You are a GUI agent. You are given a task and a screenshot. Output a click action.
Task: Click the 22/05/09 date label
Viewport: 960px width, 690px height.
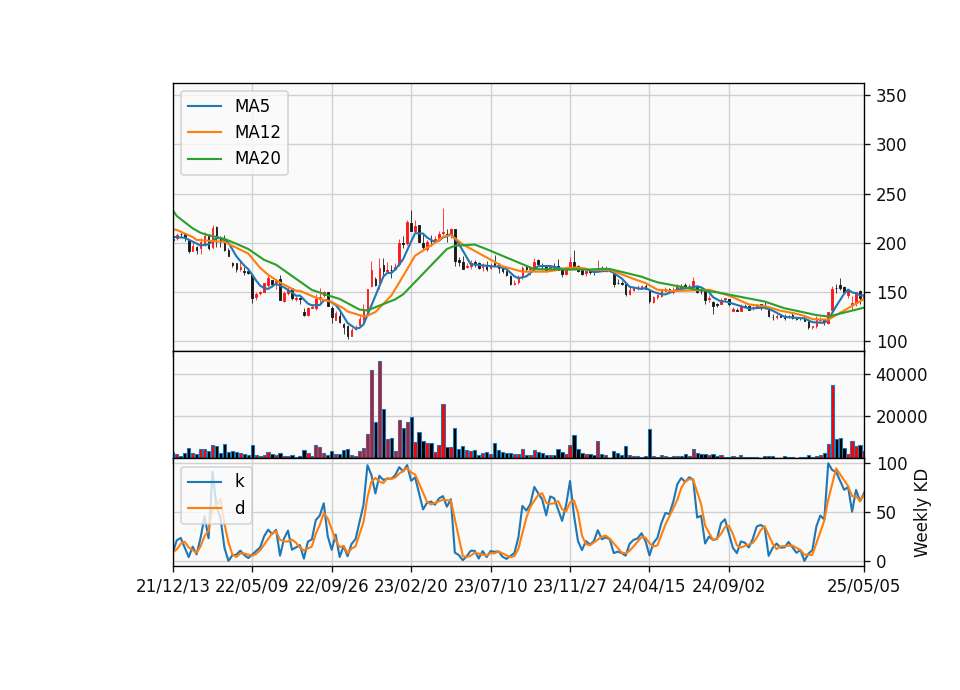tap(252, 586)
